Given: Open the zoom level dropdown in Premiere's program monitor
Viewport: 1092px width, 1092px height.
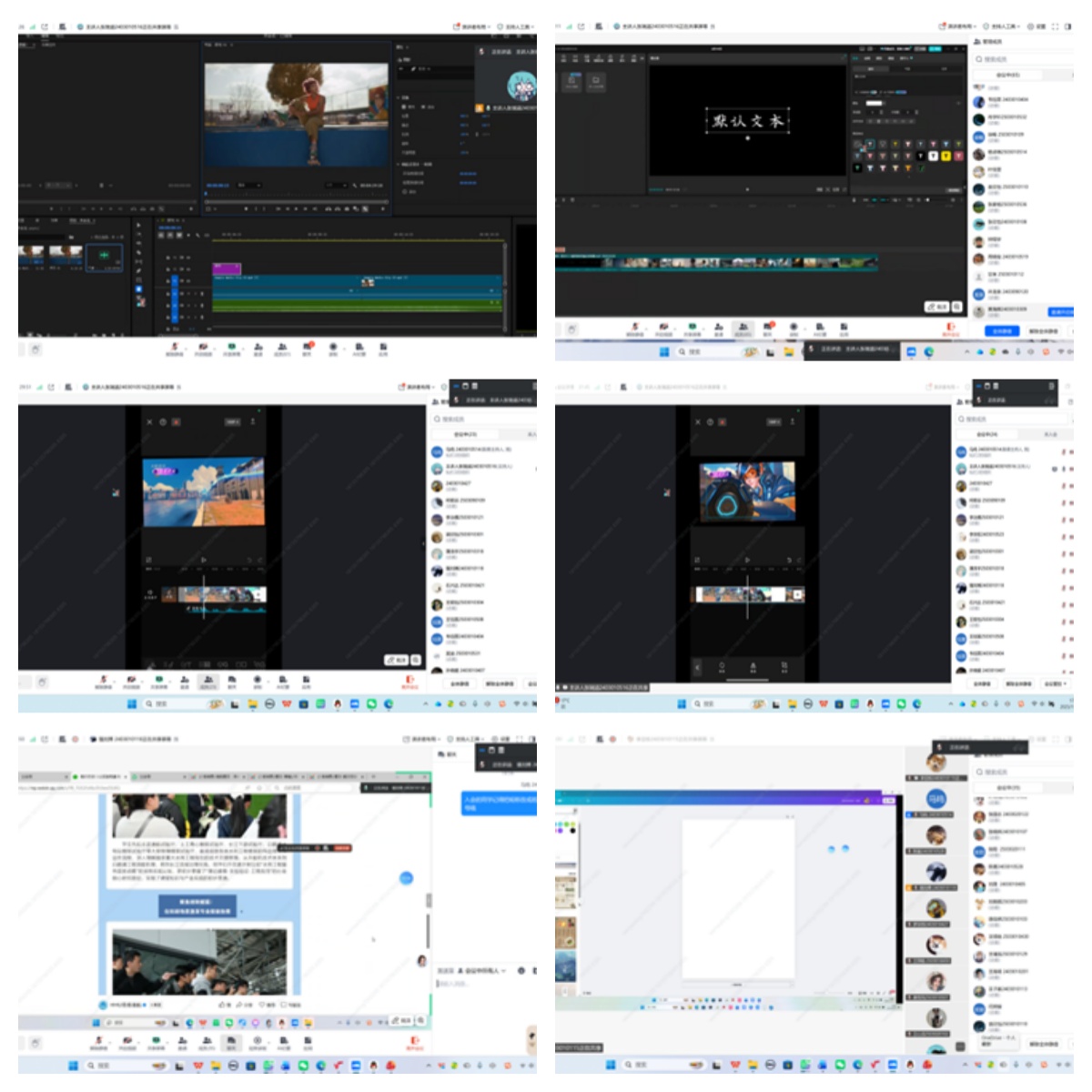Looking at the screenshot, I should click(247, 185).
